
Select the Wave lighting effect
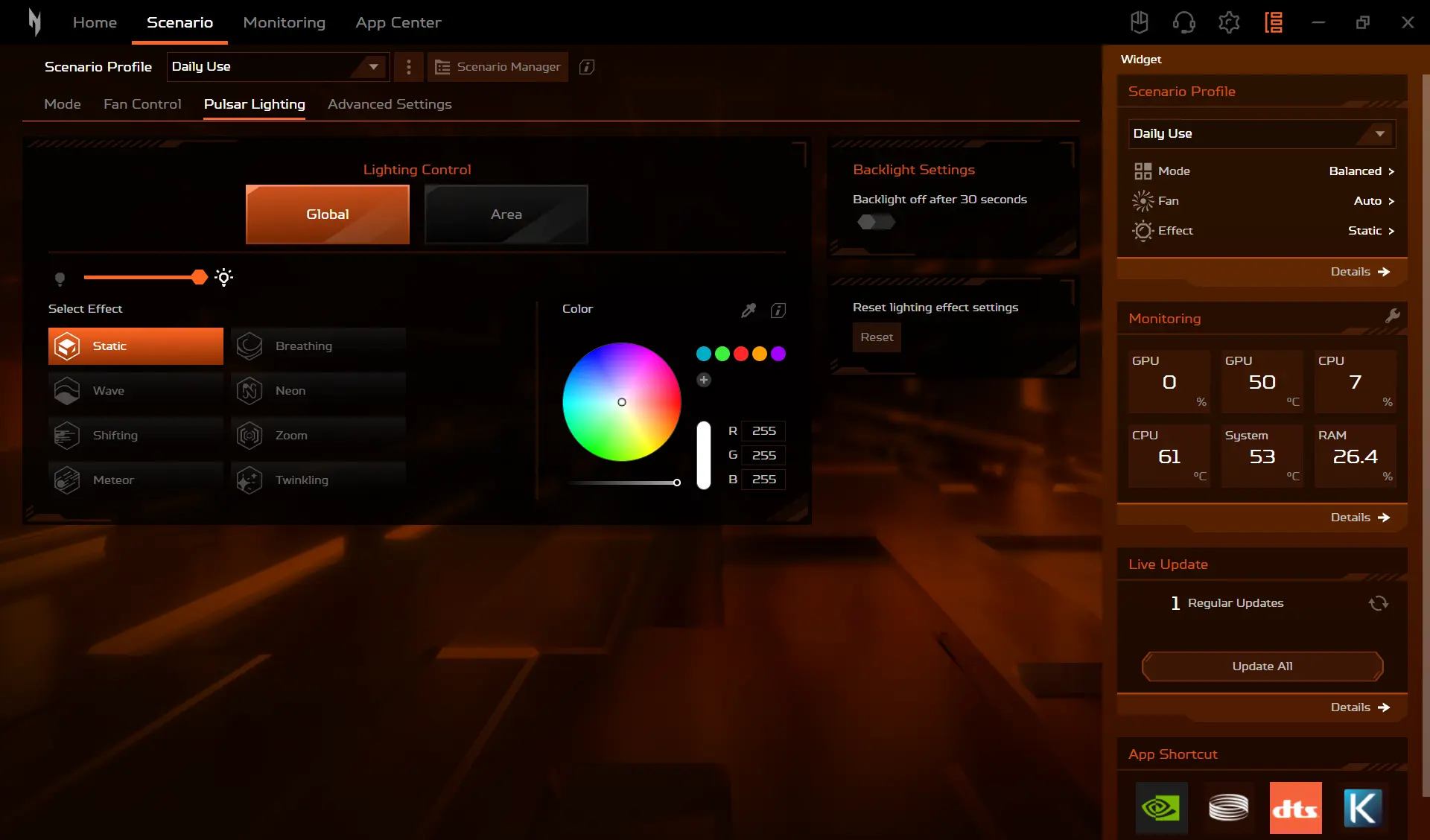pos(136,391)
